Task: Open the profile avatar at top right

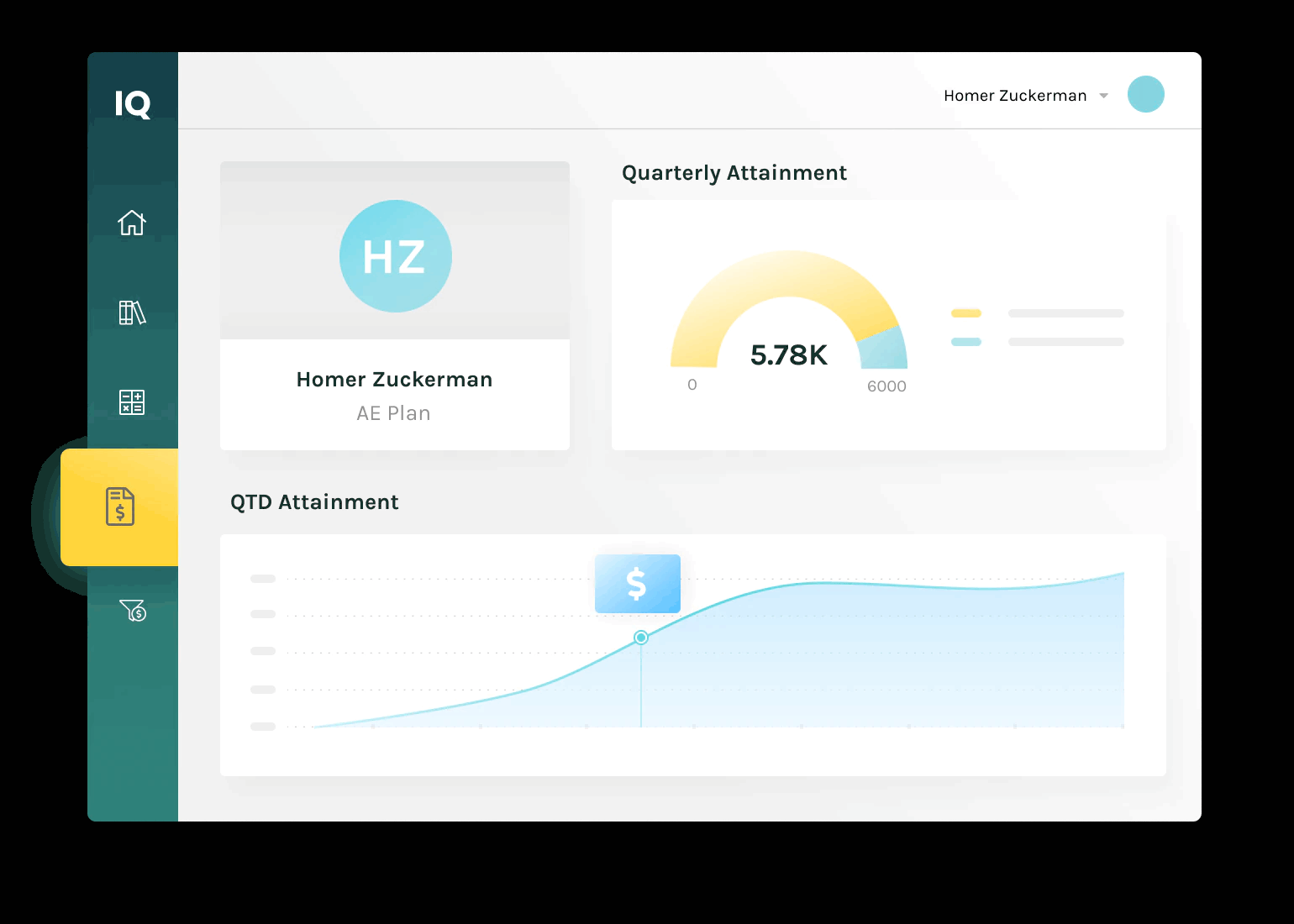Action: pos(1145,94)
